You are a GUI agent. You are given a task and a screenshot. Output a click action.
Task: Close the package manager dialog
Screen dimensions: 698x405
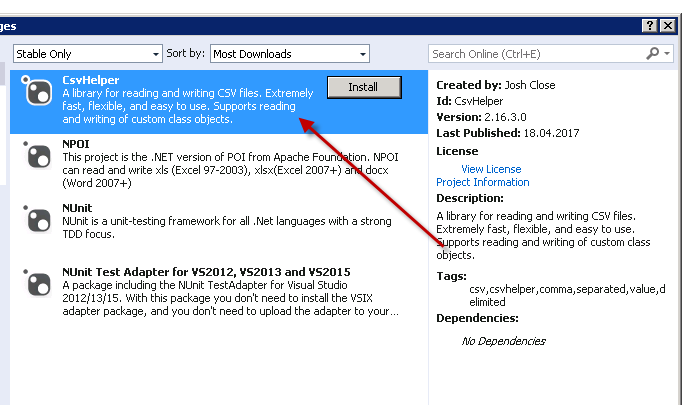pos(668,26)
